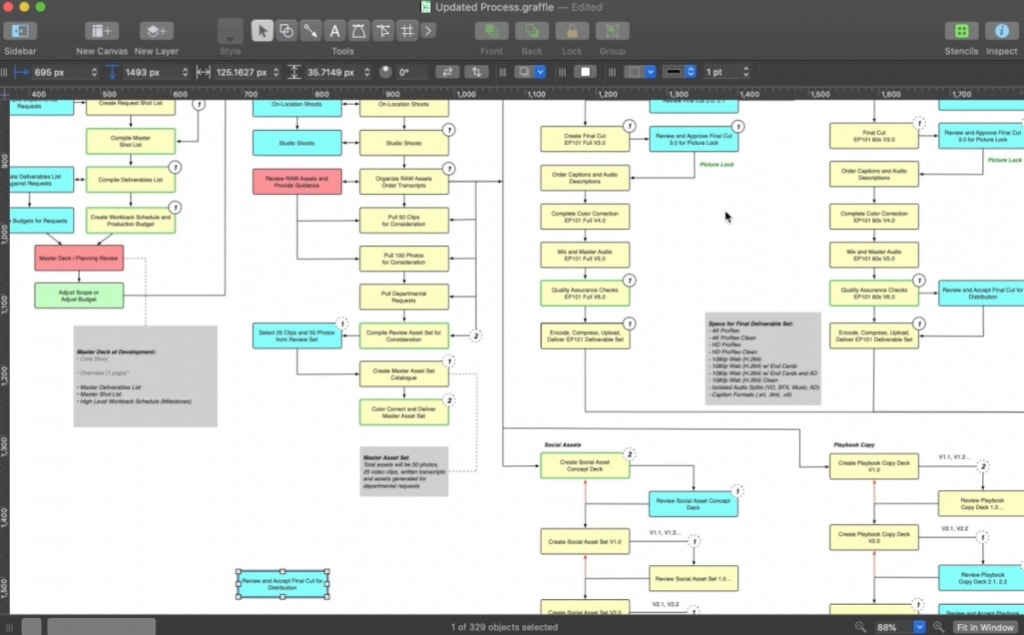This screenshot has width=1024, height=635.
Task: Add a New Layer
Action: click(x=156, y=31)
